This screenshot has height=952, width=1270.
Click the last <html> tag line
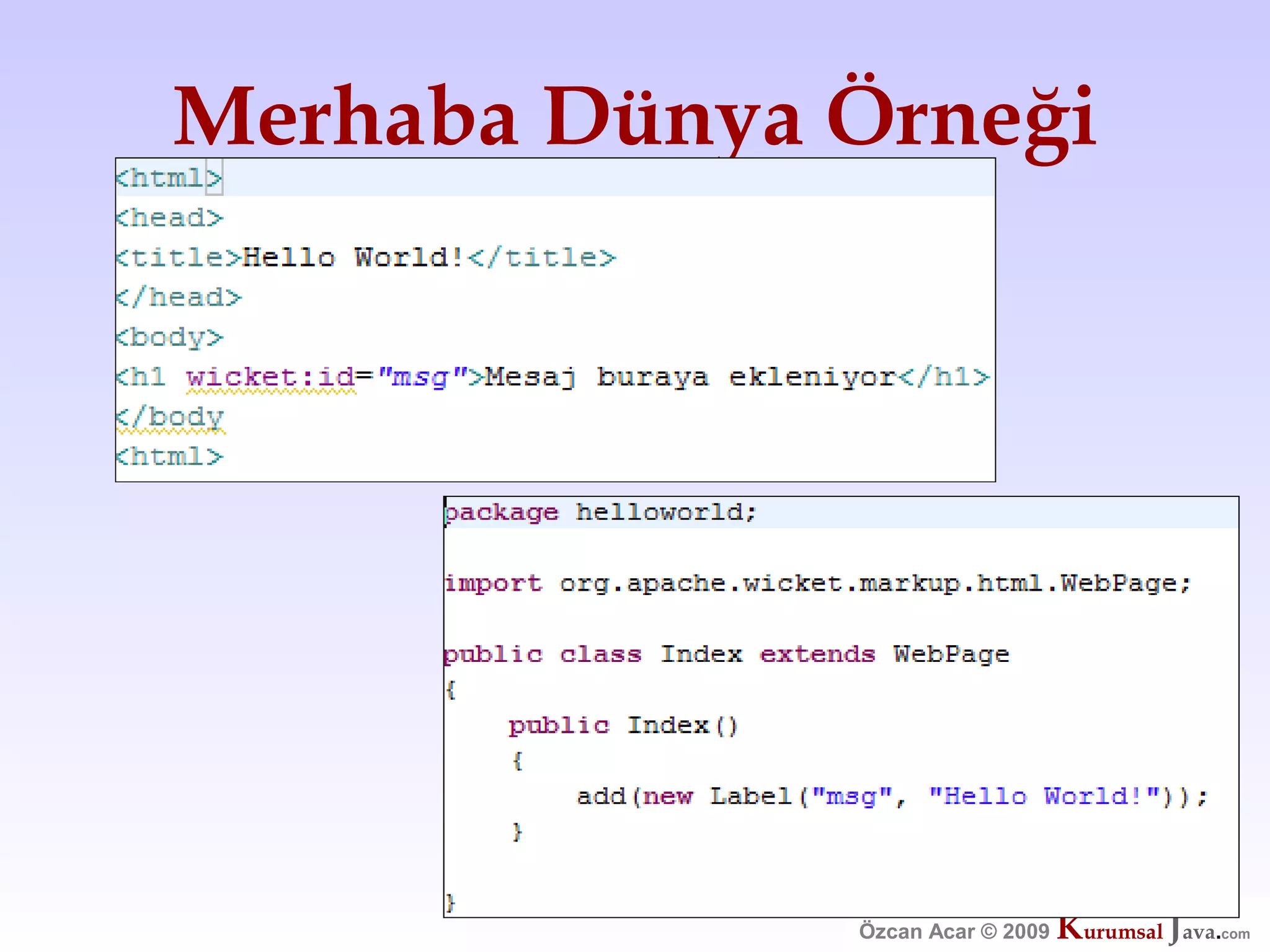coord(169,457)
